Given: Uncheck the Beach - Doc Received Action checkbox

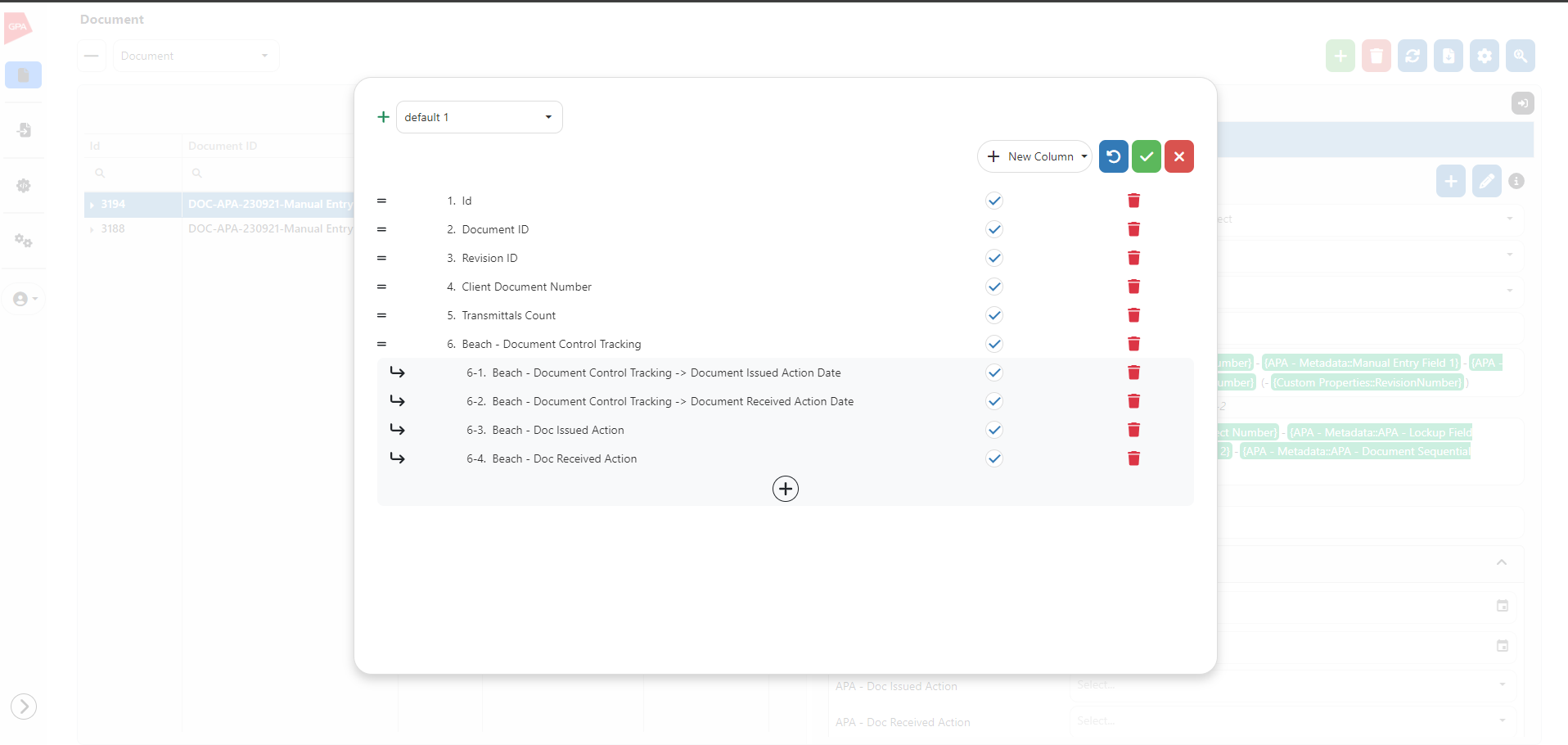Looking at the screenshot, I should pyautogui.click(x=994, y=458).
